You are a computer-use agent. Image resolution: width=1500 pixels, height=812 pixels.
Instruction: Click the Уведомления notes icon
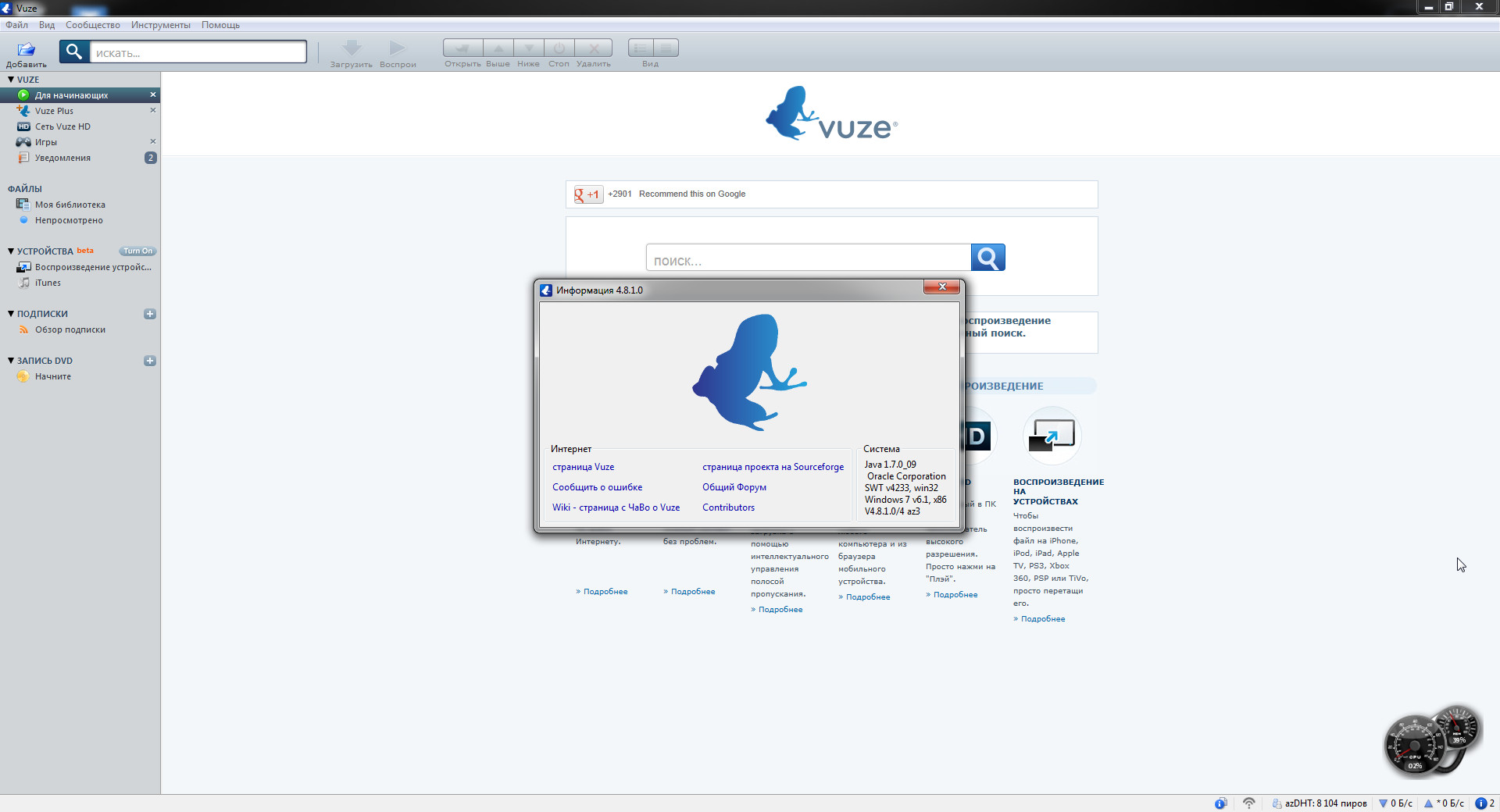click(23, 158)
